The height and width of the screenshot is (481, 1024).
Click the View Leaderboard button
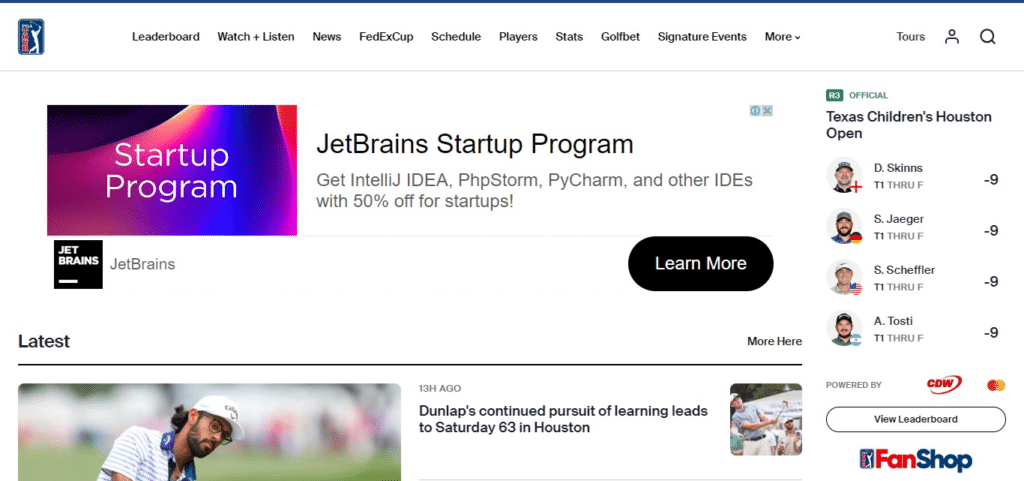(915, 419)
